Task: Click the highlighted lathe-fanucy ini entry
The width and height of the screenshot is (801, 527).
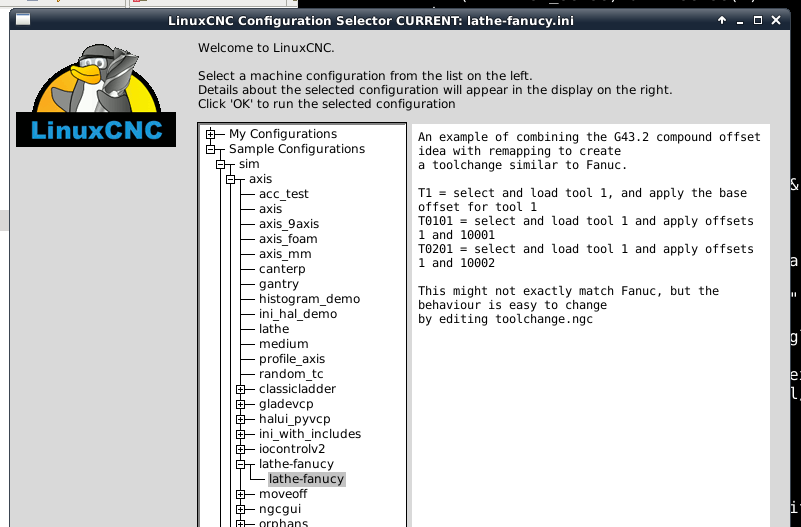Action: [307, 479]
